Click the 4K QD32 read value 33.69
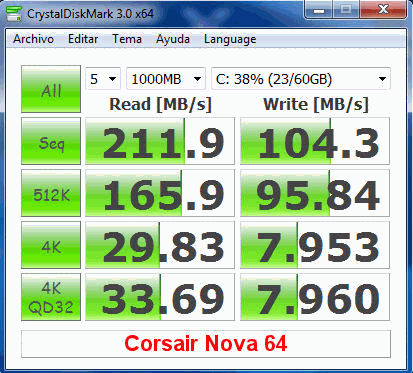 pyautogui.click(x=160, y=297)
